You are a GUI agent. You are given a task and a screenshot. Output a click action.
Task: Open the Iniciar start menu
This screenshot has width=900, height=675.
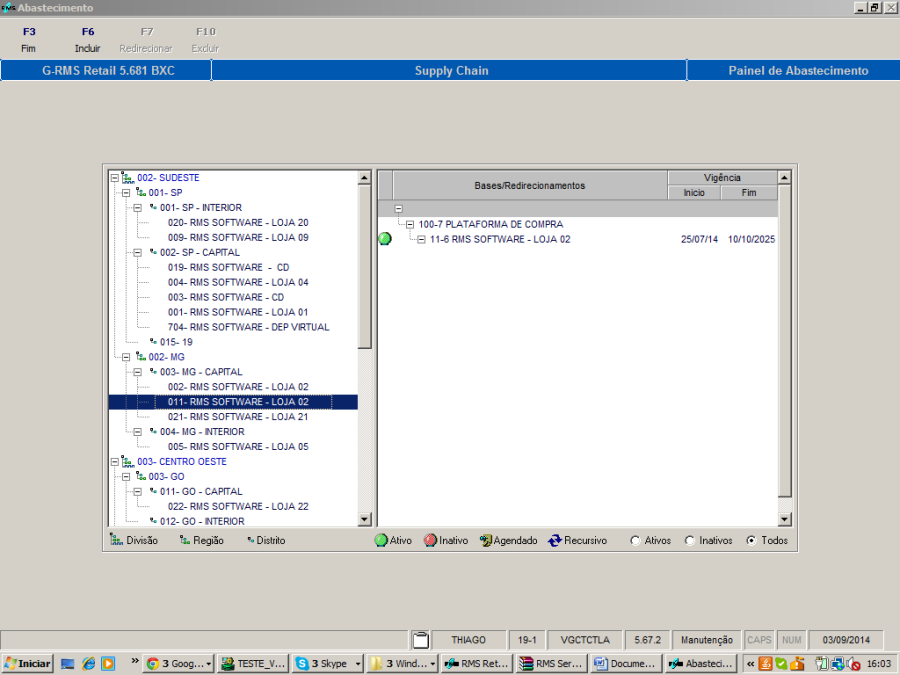click(27, 663)
